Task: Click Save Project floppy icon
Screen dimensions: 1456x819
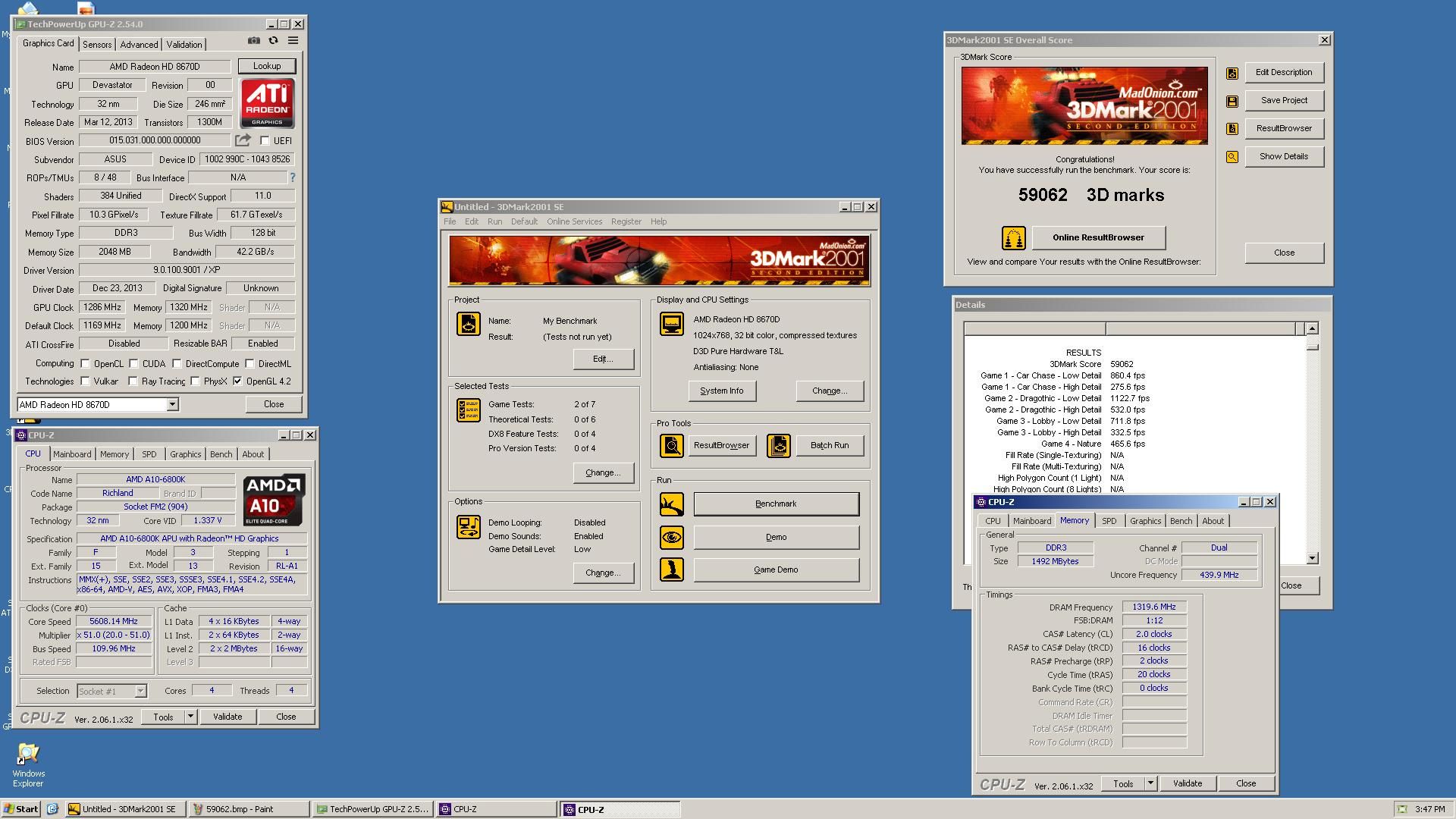Action: point(1232,102)
